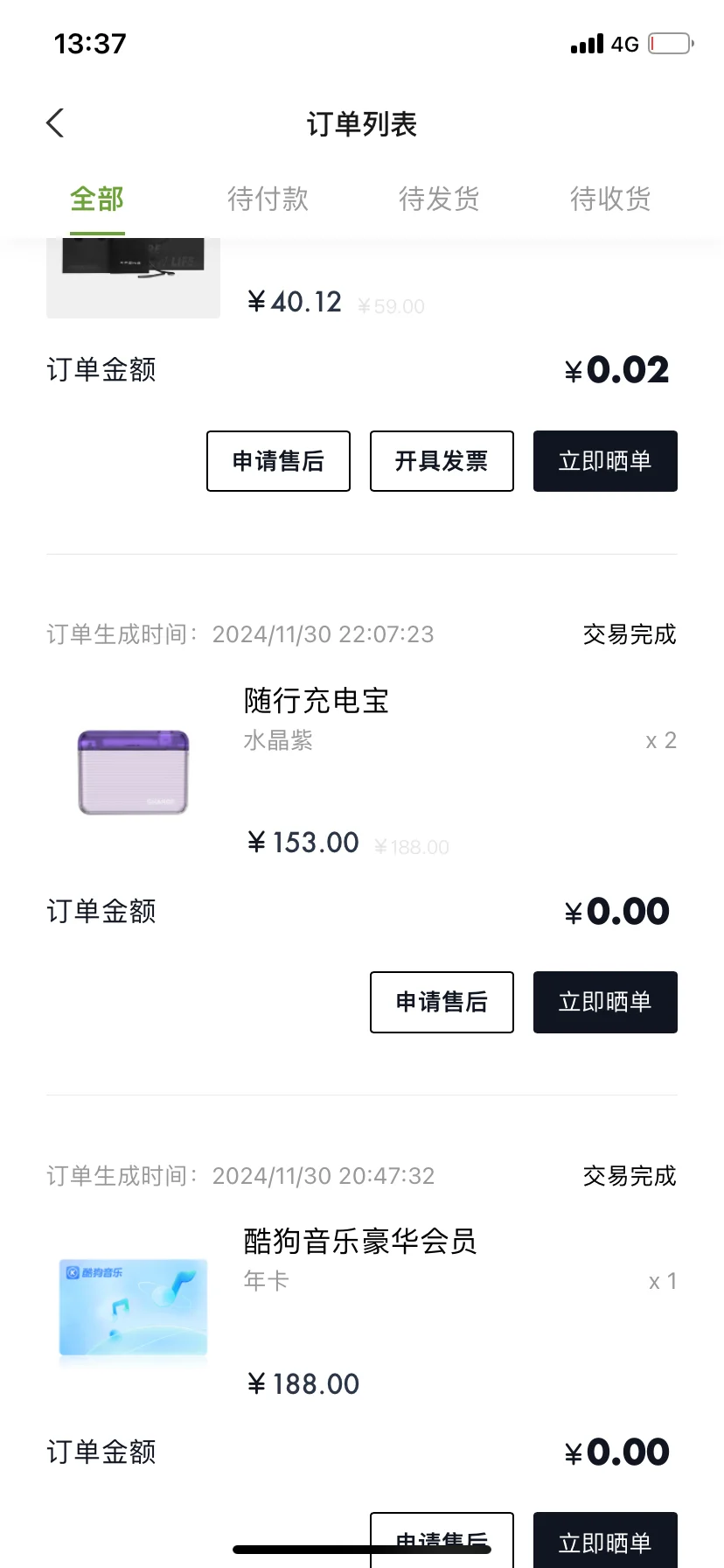Click 立即晒单 for the power bank order
Image resolution: width=724 pixels, height=1568 pixels.
pyautogui.click(x=605, y=1002)
